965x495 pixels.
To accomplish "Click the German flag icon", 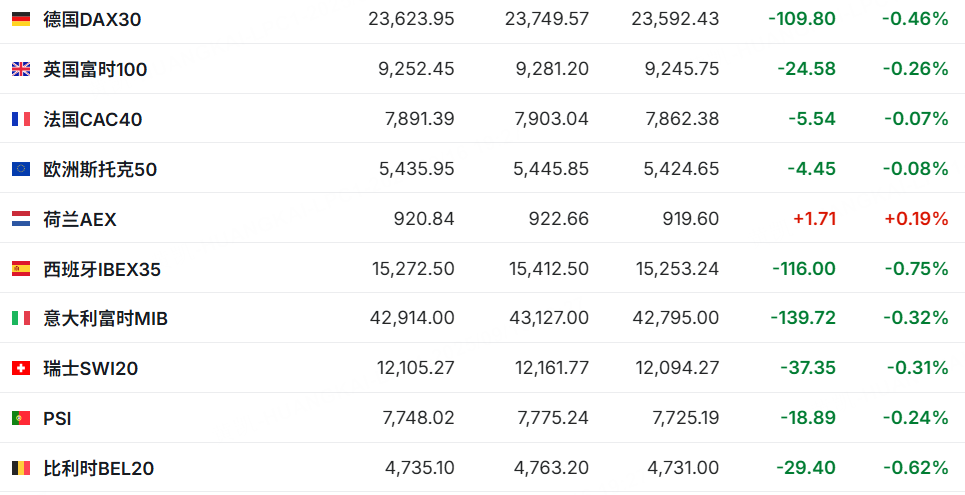I will pos(21,19).
